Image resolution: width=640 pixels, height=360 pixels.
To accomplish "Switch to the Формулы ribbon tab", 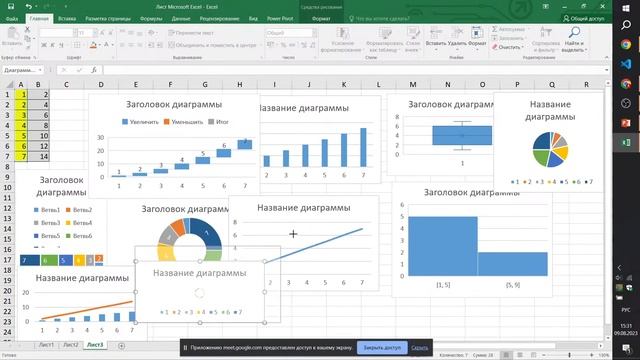I will (151, 19).
